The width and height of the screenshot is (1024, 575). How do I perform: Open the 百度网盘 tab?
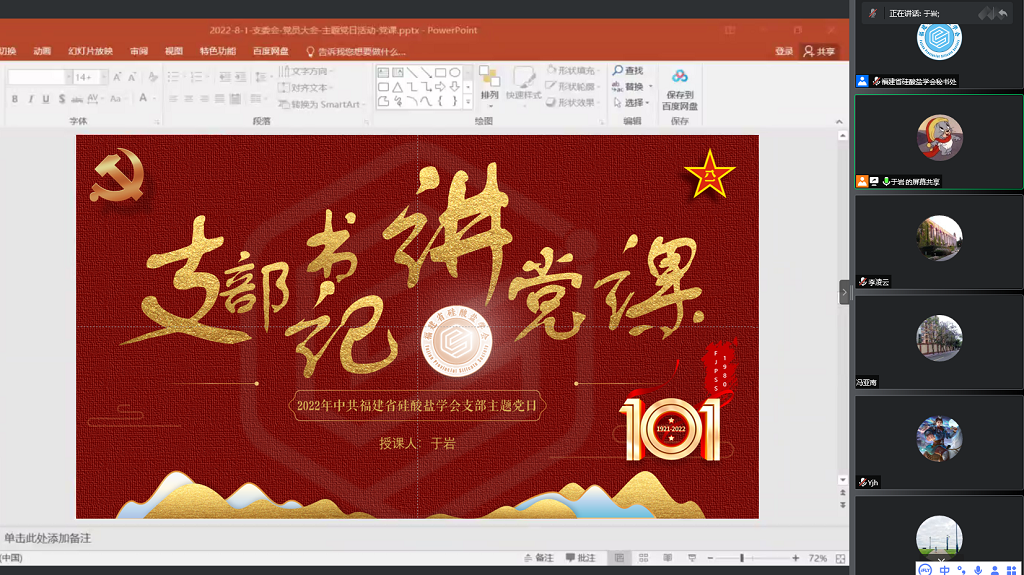click(270, 51)
